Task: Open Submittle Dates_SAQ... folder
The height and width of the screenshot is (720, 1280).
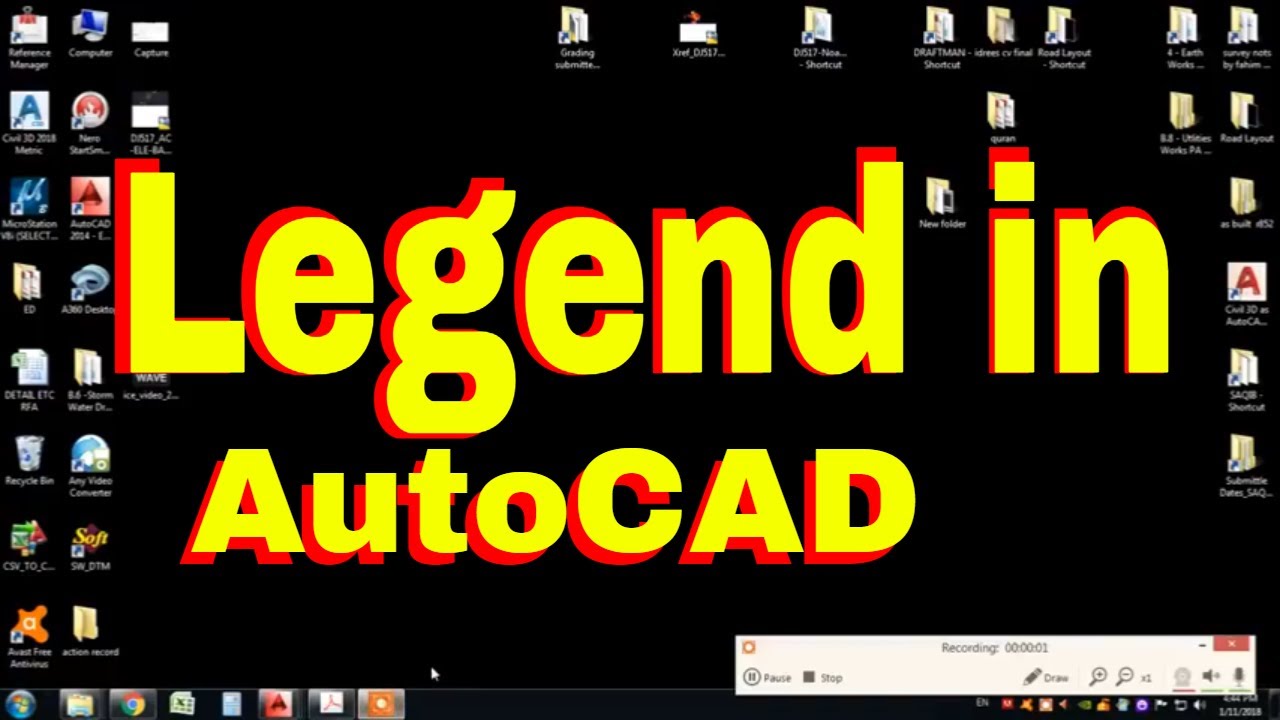Action: click(x=1246, y=467)
